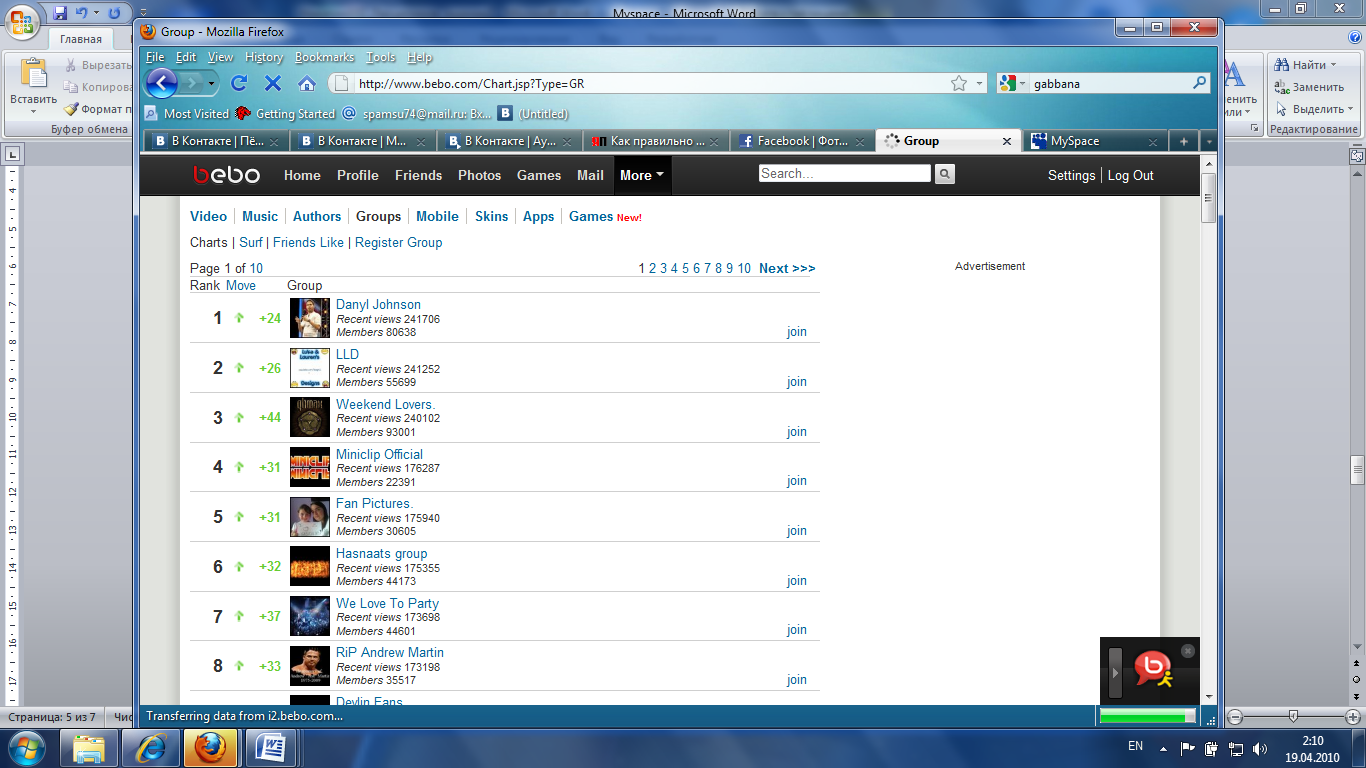Open the Tools menu

pos(381,57)
